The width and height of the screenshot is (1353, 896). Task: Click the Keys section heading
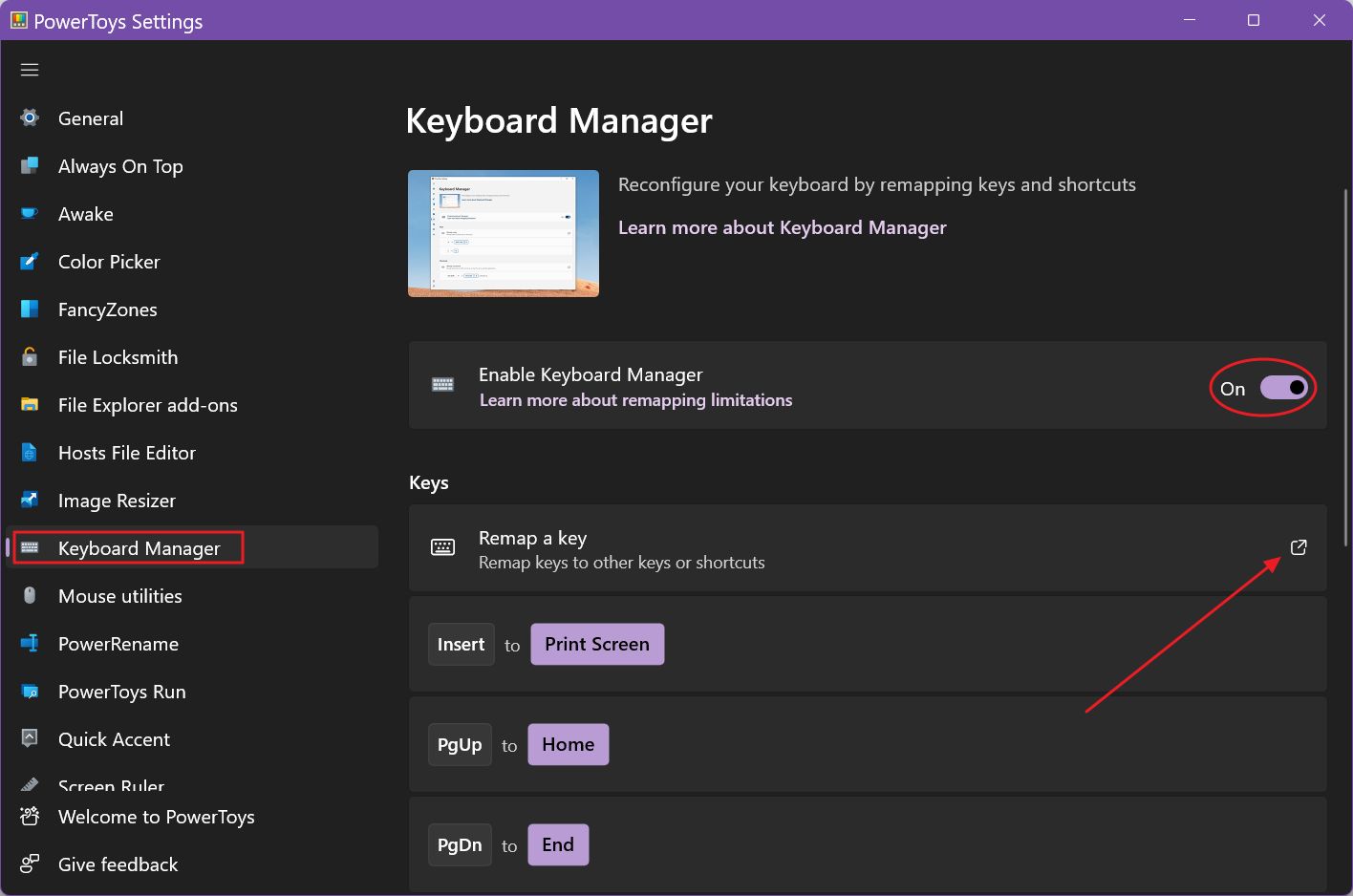tap(429, 482)
